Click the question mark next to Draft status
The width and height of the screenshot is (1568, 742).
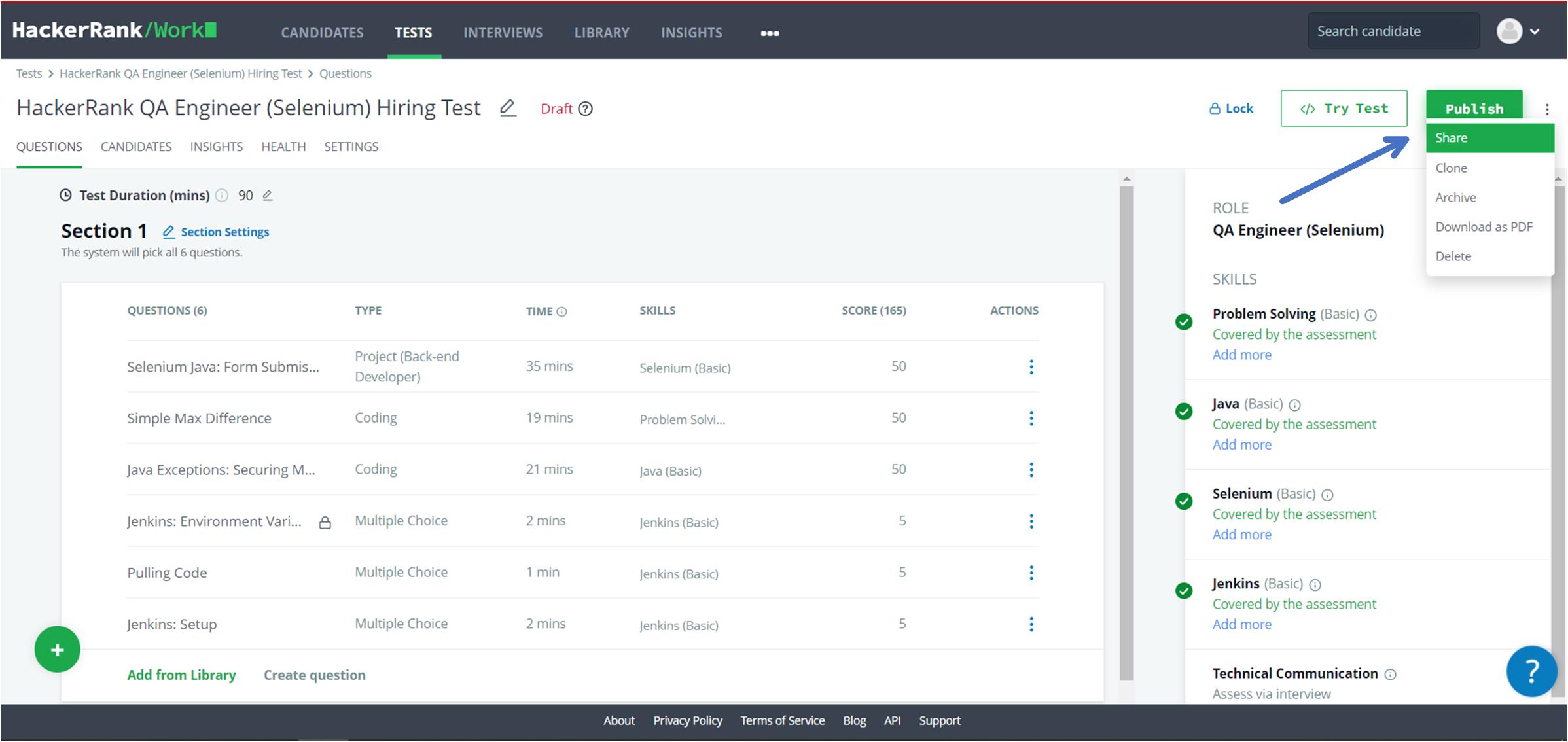pyautogui.click(x=585, y=109)
